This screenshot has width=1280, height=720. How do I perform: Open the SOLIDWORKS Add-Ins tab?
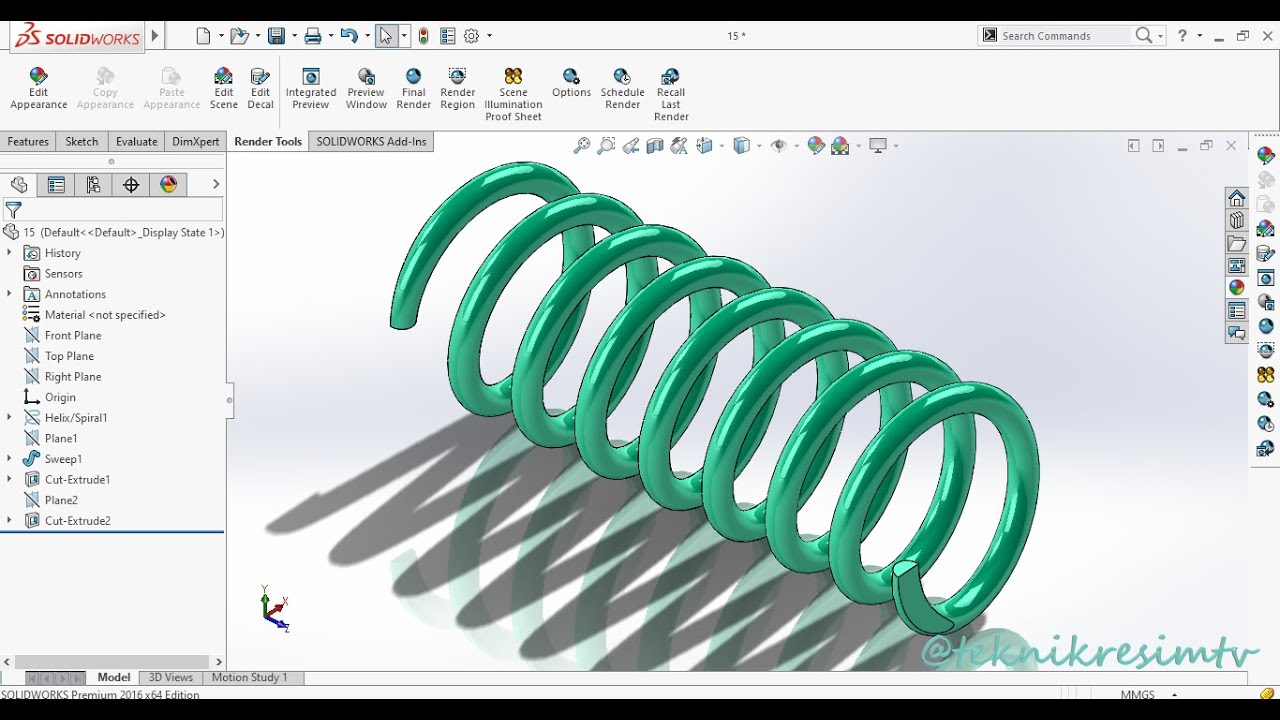coord(371,142)
